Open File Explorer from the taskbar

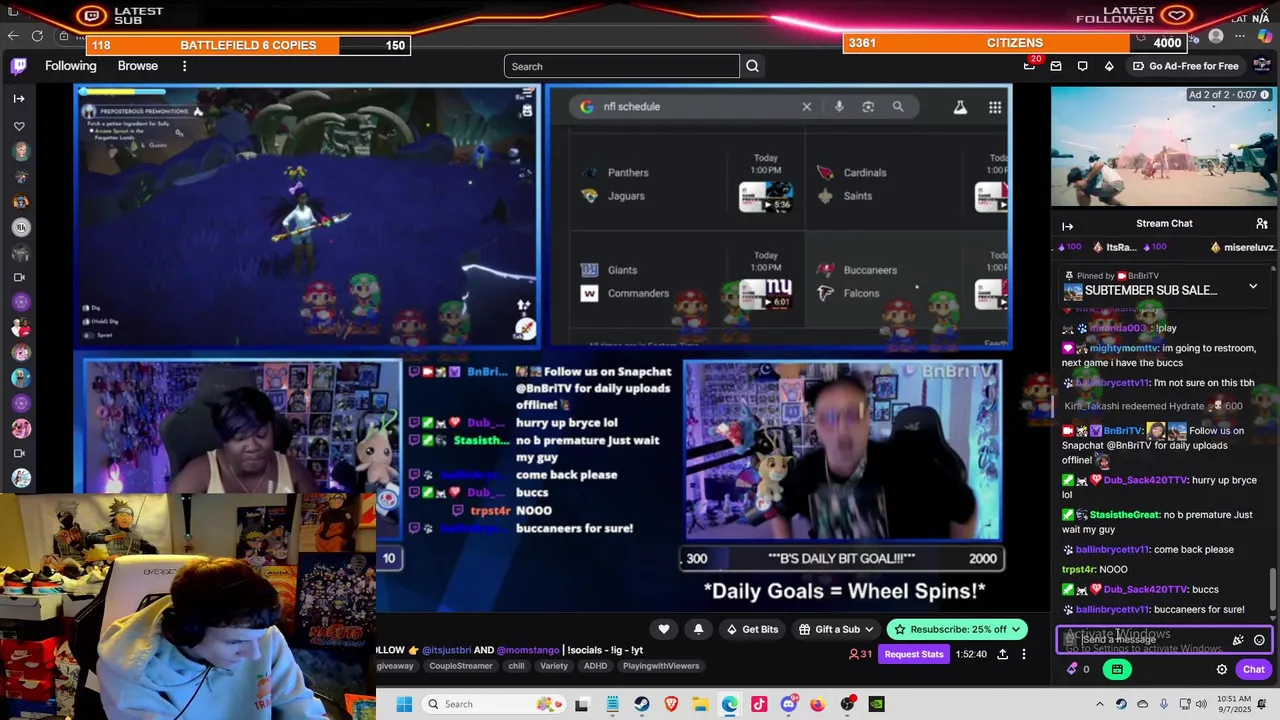coord(701,704)
